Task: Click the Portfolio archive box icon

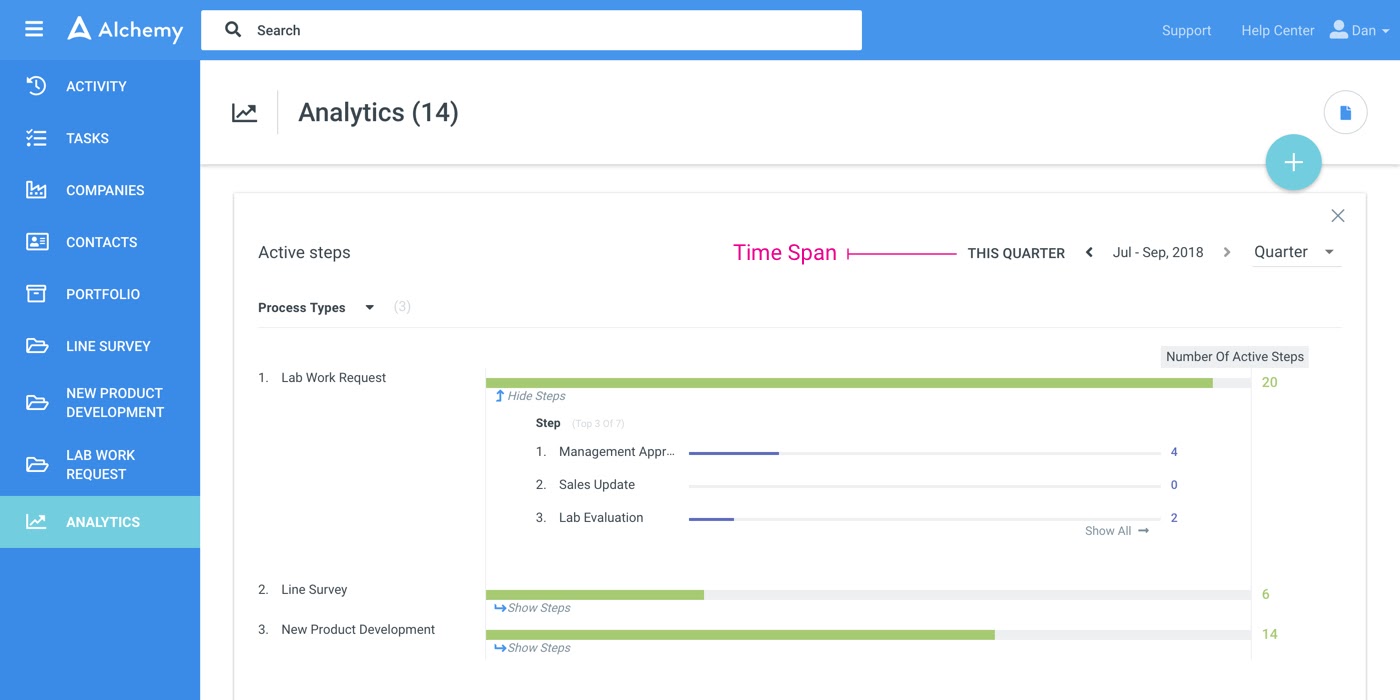Action: [36, 294]
